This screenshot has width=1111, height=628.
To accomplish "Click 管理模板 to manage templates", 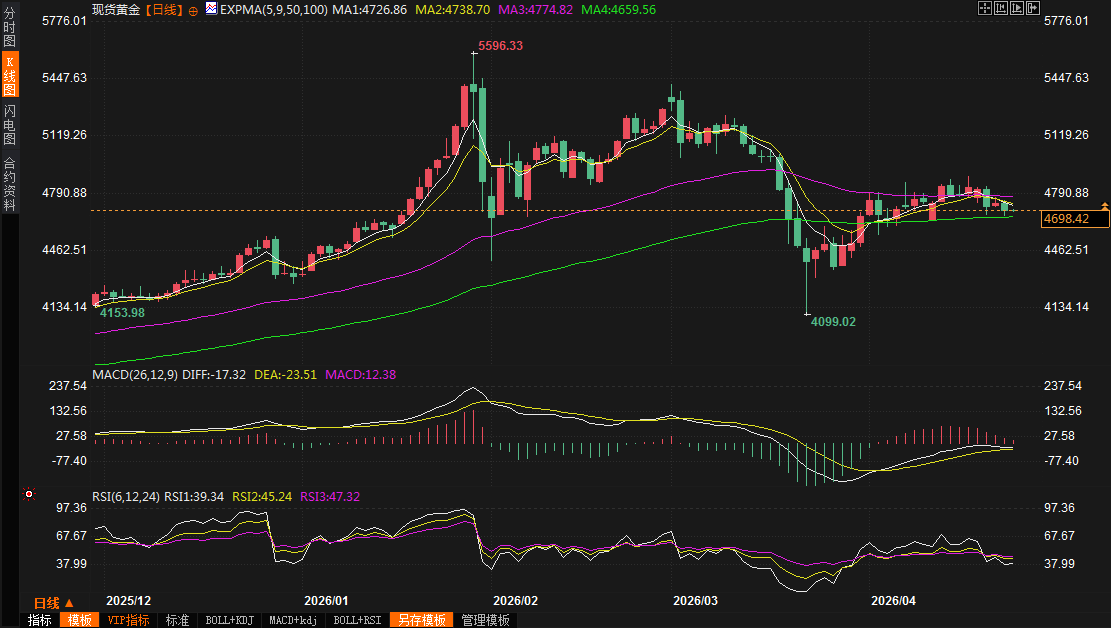I will click(x=485, y=620).
